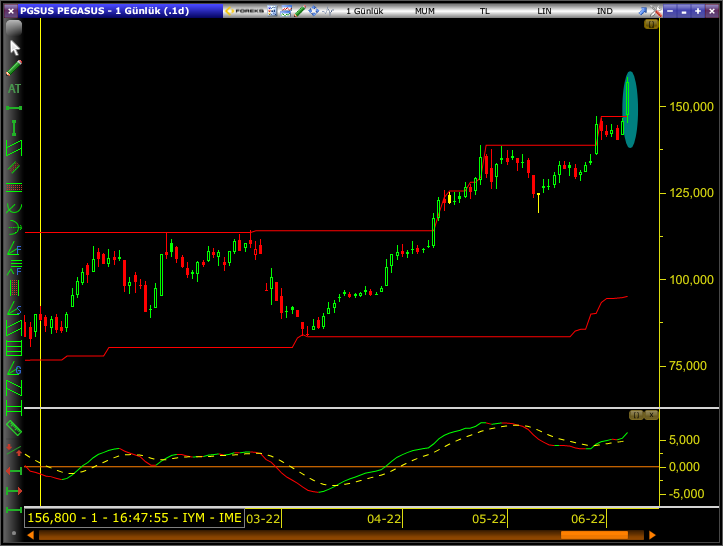Select the angle S fan tool
The height and width of the screenshot is (546, 723).
pyautogui.click(x=14, y=309)
